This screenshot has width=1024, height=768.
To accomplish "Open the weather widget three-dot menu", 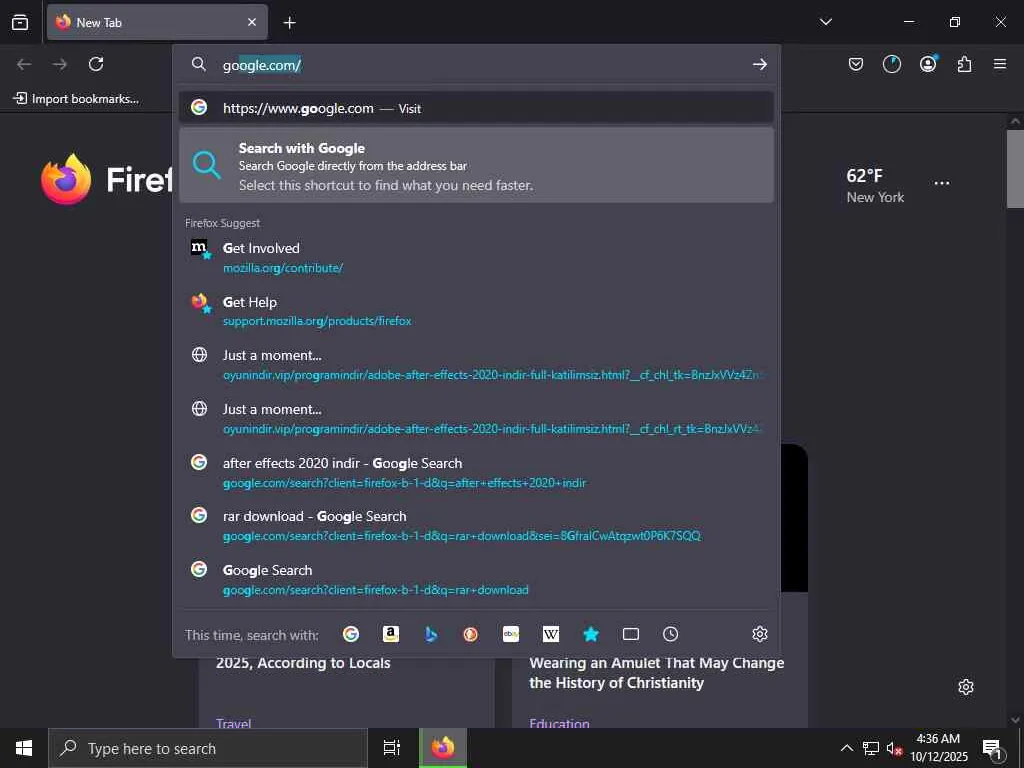I will point(942,183).
